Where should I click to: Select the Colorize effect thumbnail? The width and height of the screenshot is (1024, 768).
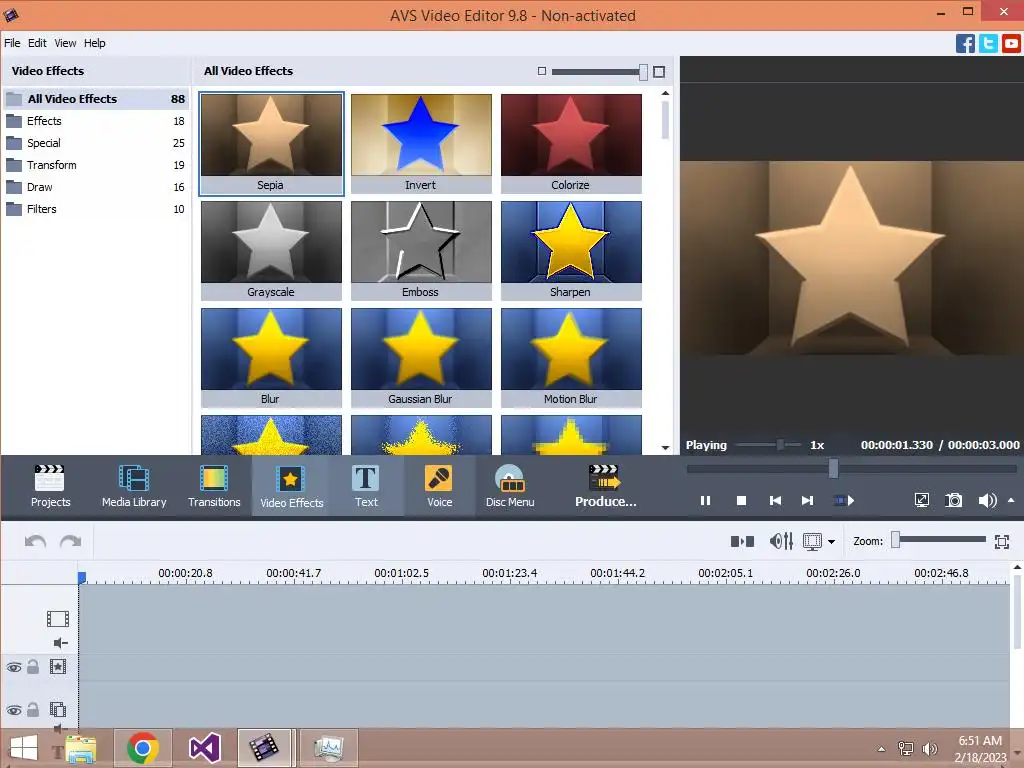pyautogui.click(x=571, y=143)
